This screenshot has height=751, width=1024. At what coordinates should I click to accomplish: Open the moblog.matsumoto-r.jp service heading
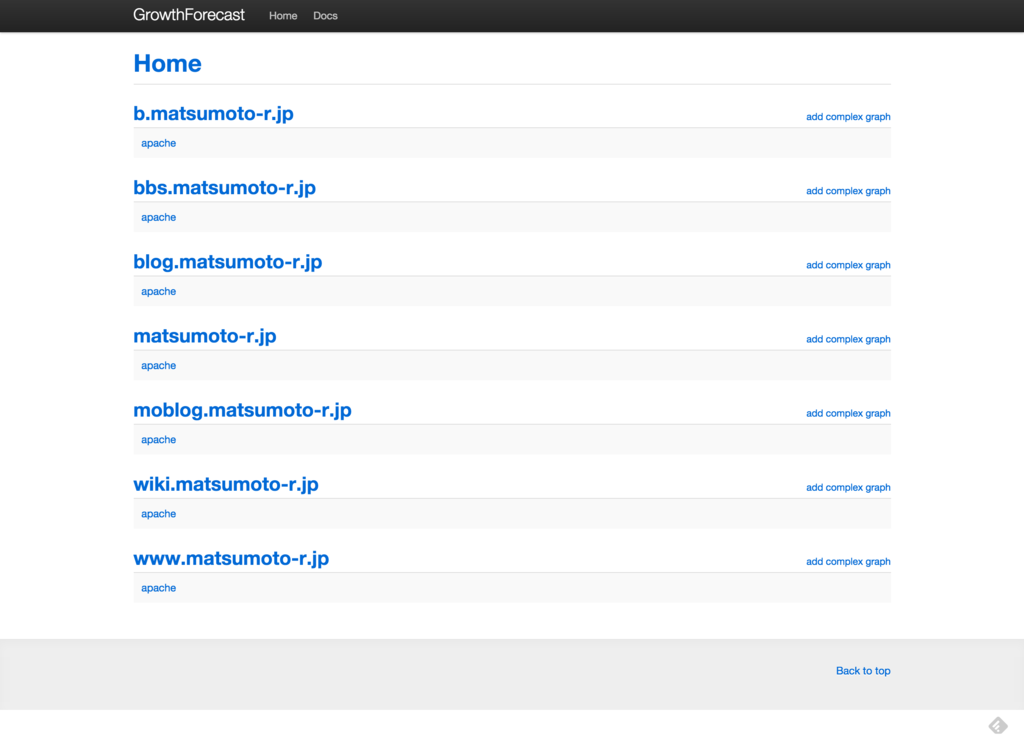click(242, 410)
